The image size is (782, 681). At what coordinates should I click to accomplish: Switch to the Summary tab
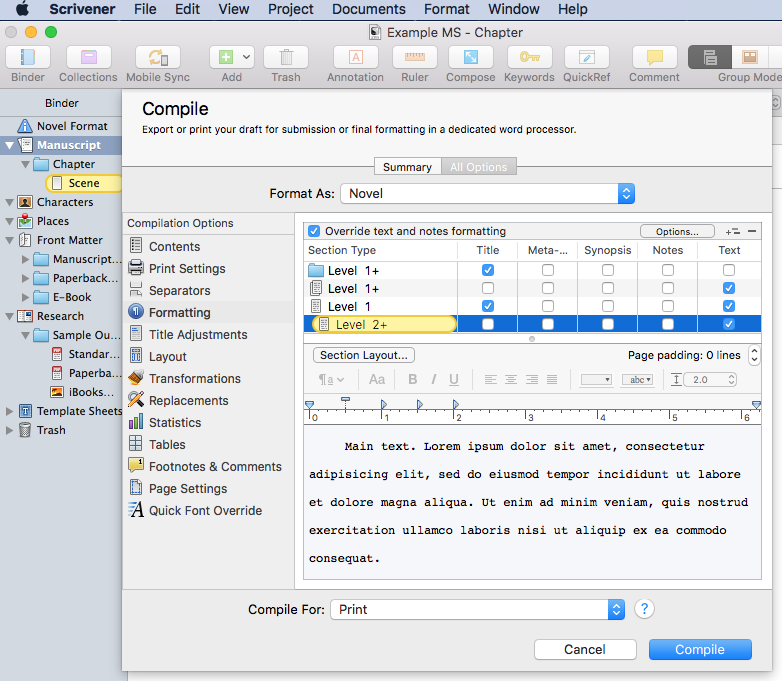click(407, 167)
